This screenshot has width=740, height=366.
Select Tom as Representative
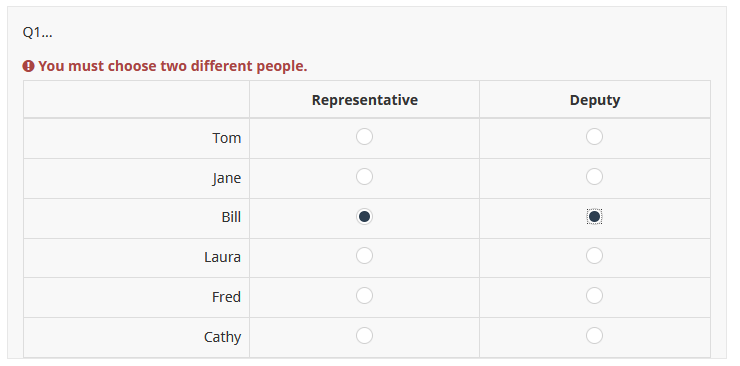point(364,137)
